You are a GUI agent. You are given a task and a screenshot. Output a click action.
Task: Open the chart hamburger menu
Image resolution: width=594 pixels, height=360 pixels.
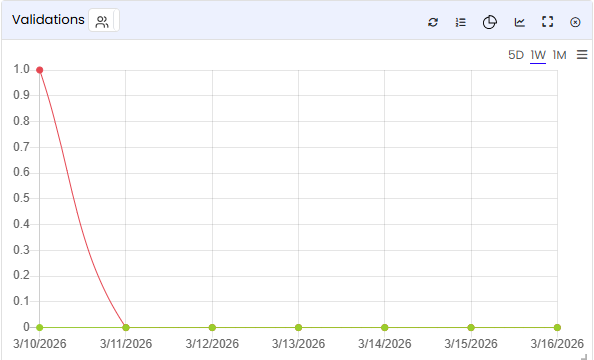click(582, 55)
